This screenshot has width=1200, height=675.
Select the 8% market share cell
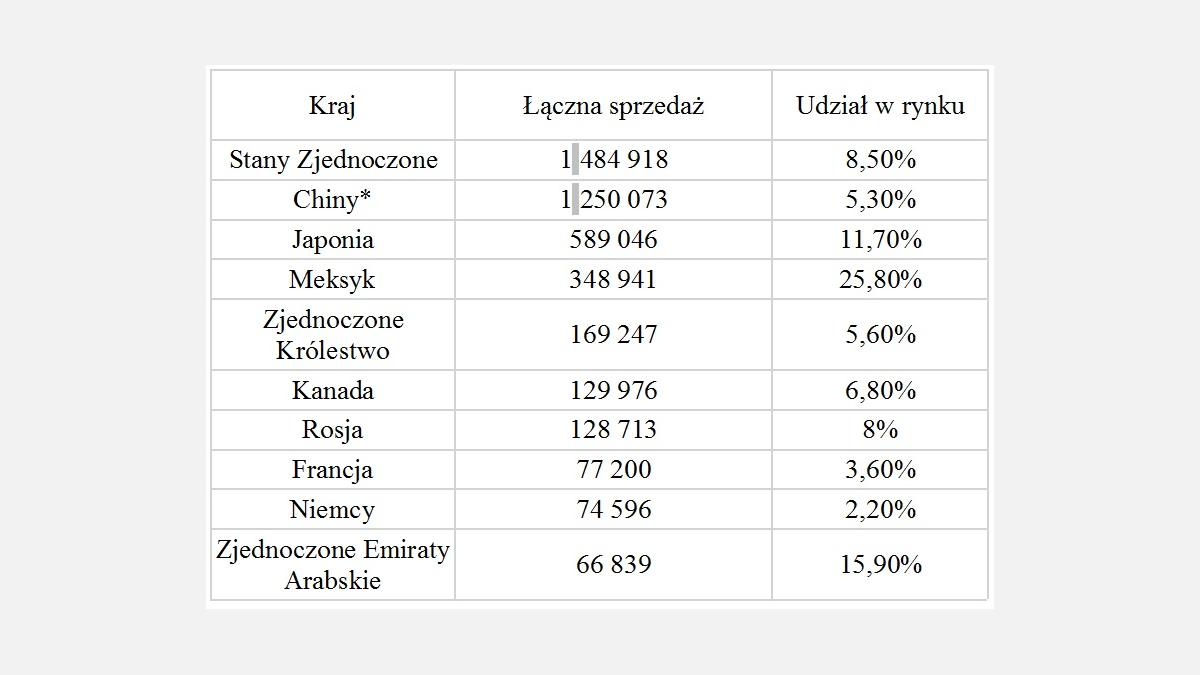[880, 430]
